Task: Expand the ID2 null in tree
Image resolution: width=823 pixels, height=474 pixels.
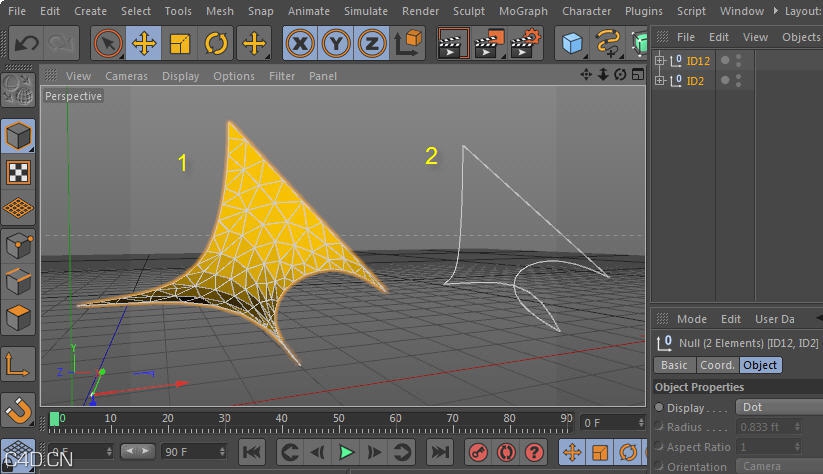Action: [660, 81]
